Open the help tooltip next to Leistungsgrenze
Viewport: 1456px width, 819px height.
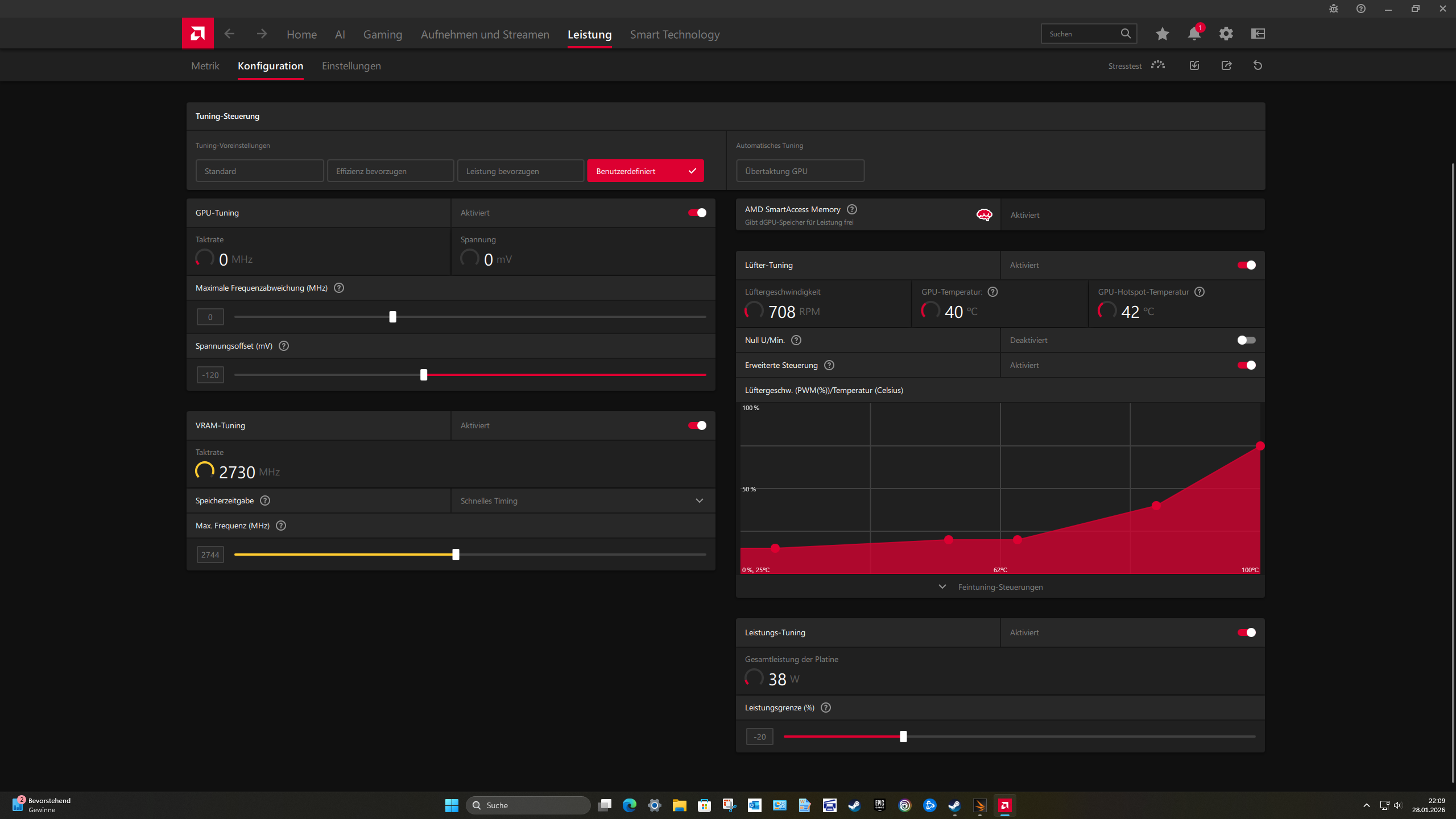click(x=826, y=708)
